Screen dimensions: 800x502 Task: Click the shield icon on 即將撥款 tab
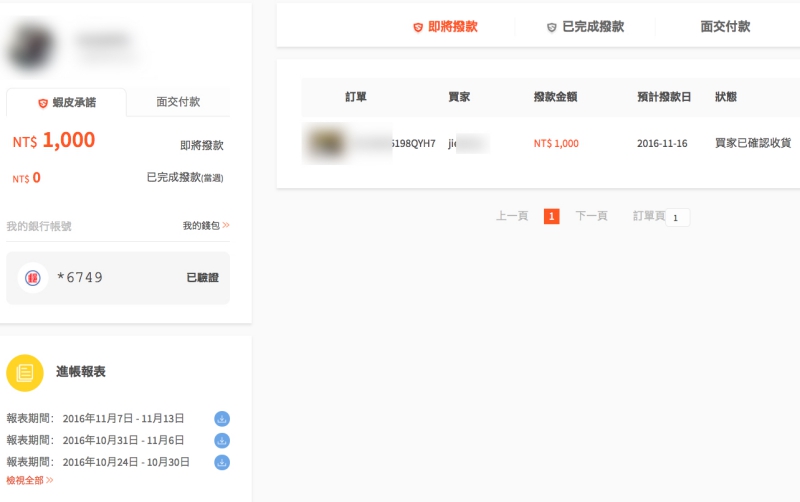pyautogui.click(x=418, y=28)
